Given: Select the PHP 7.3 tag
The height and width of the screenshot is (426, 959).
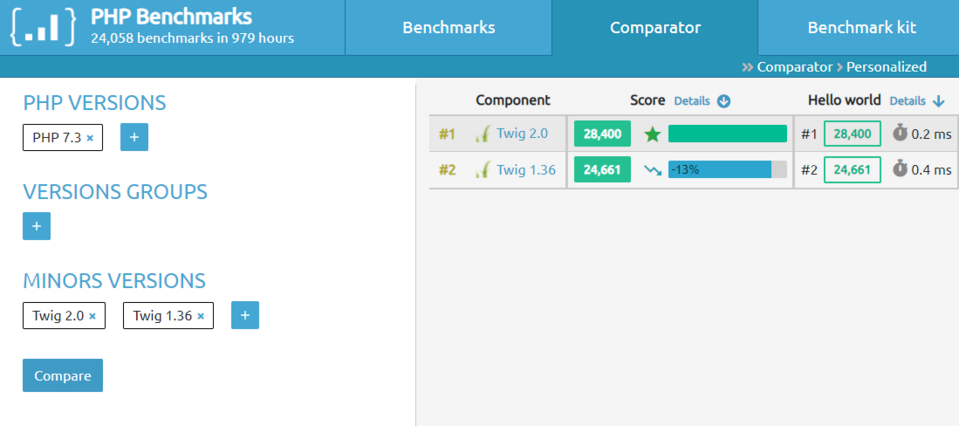Looking at the screenshot, I should 63,138.
